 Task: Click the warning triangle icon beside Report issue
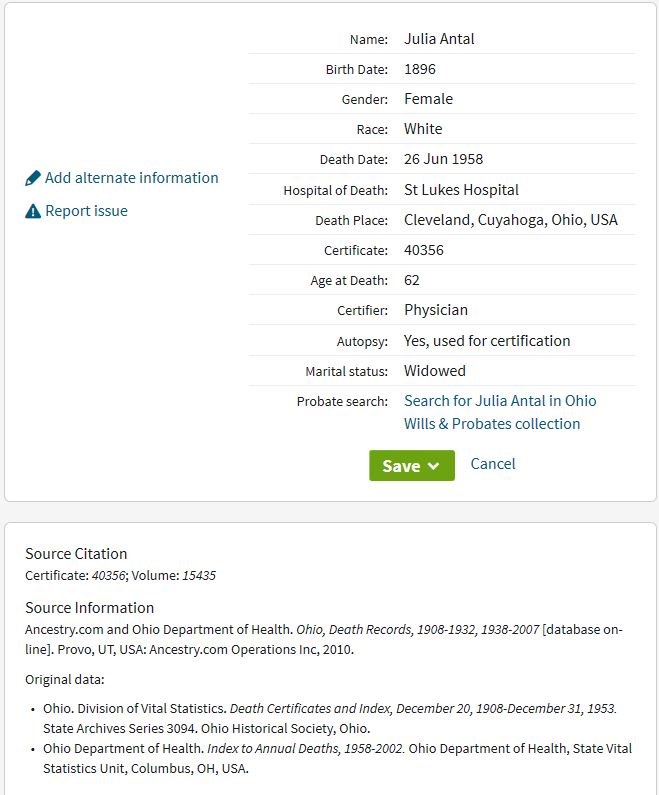click(x=33, y=211)
